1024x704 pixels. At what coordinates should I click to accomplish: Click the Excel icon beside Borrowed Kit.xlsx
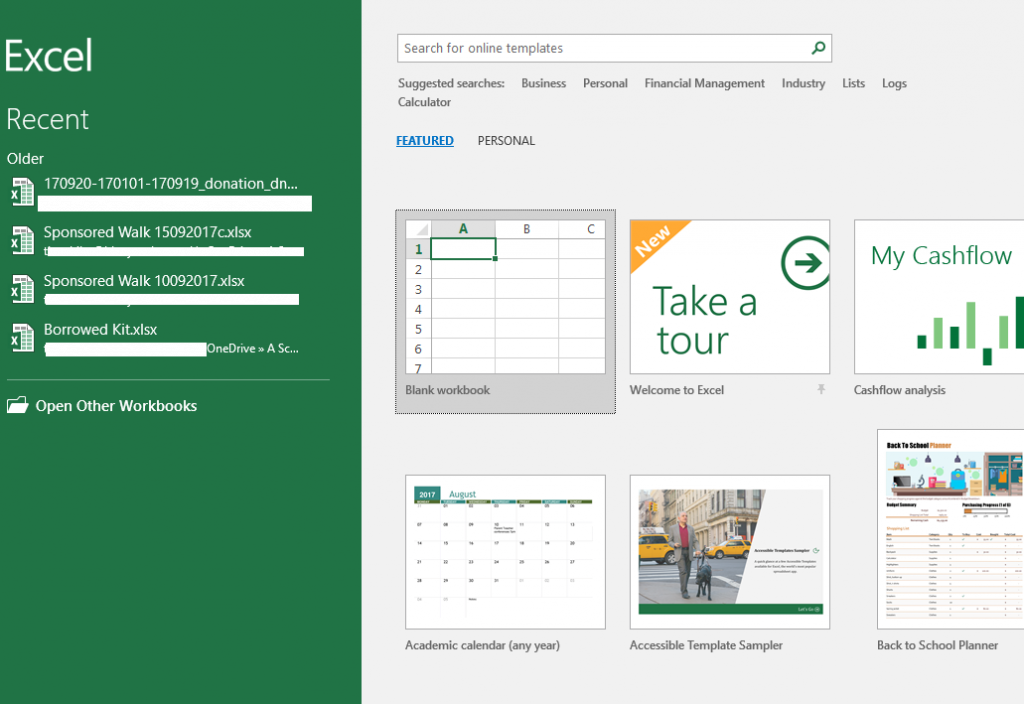click(x=21, y=338)
